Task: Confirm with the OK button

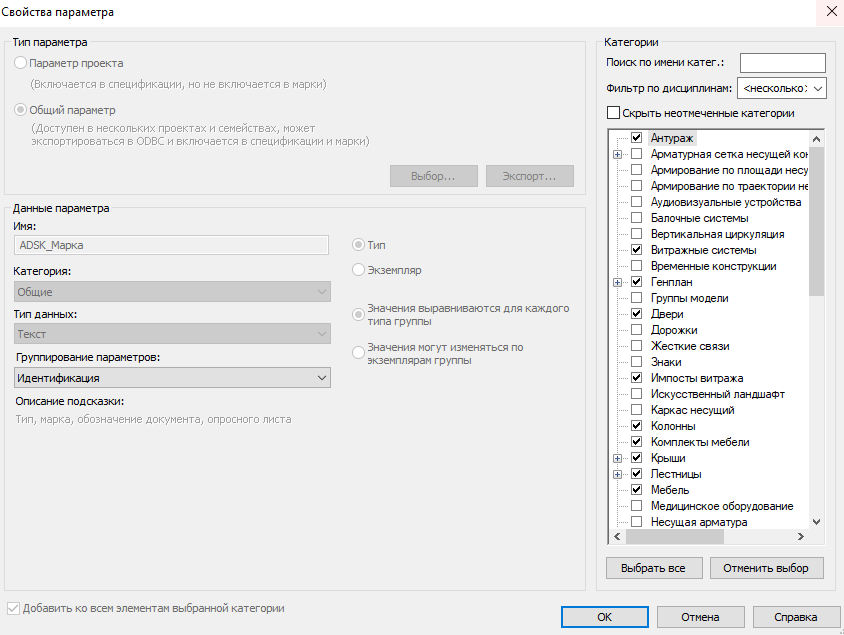Action: click(604, 617)
